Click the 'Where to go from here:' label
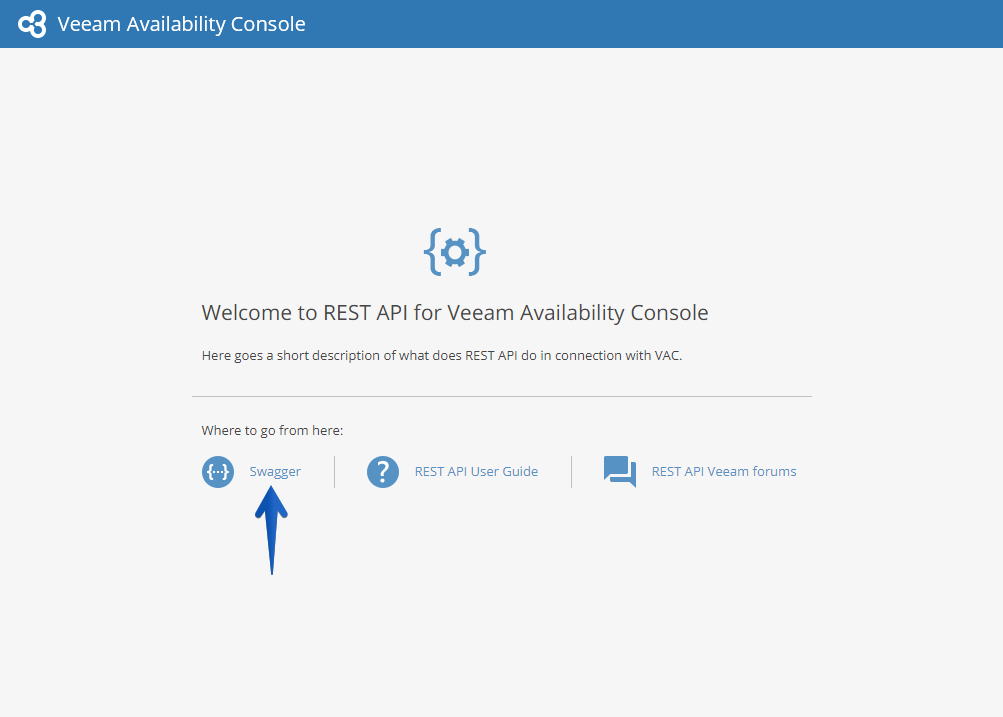The height and width of the screenshot is (717, 1003). coord(272,430)
